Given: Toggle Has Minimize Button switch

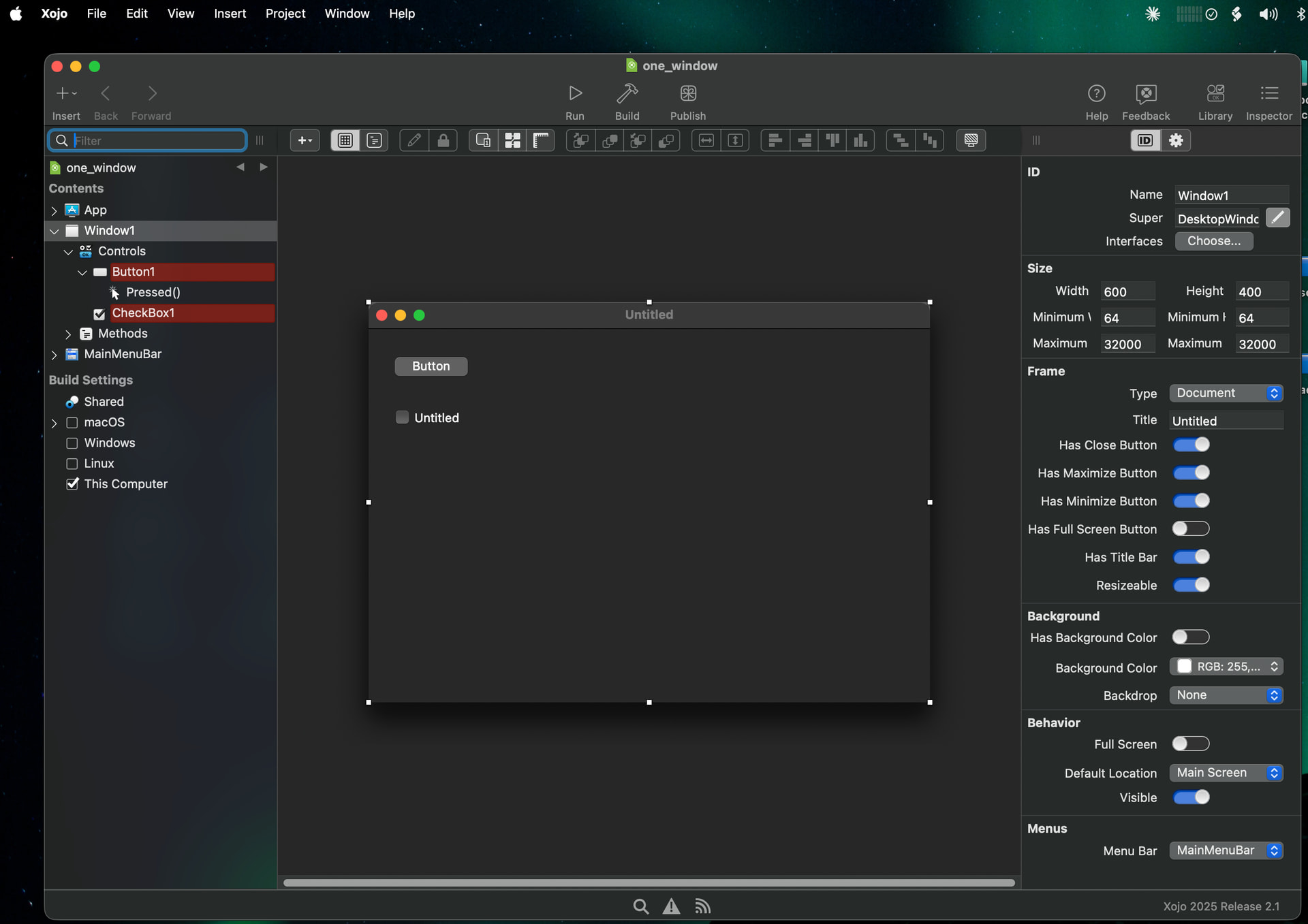Looking at the screenshot, I should [x=1191, y=500].
